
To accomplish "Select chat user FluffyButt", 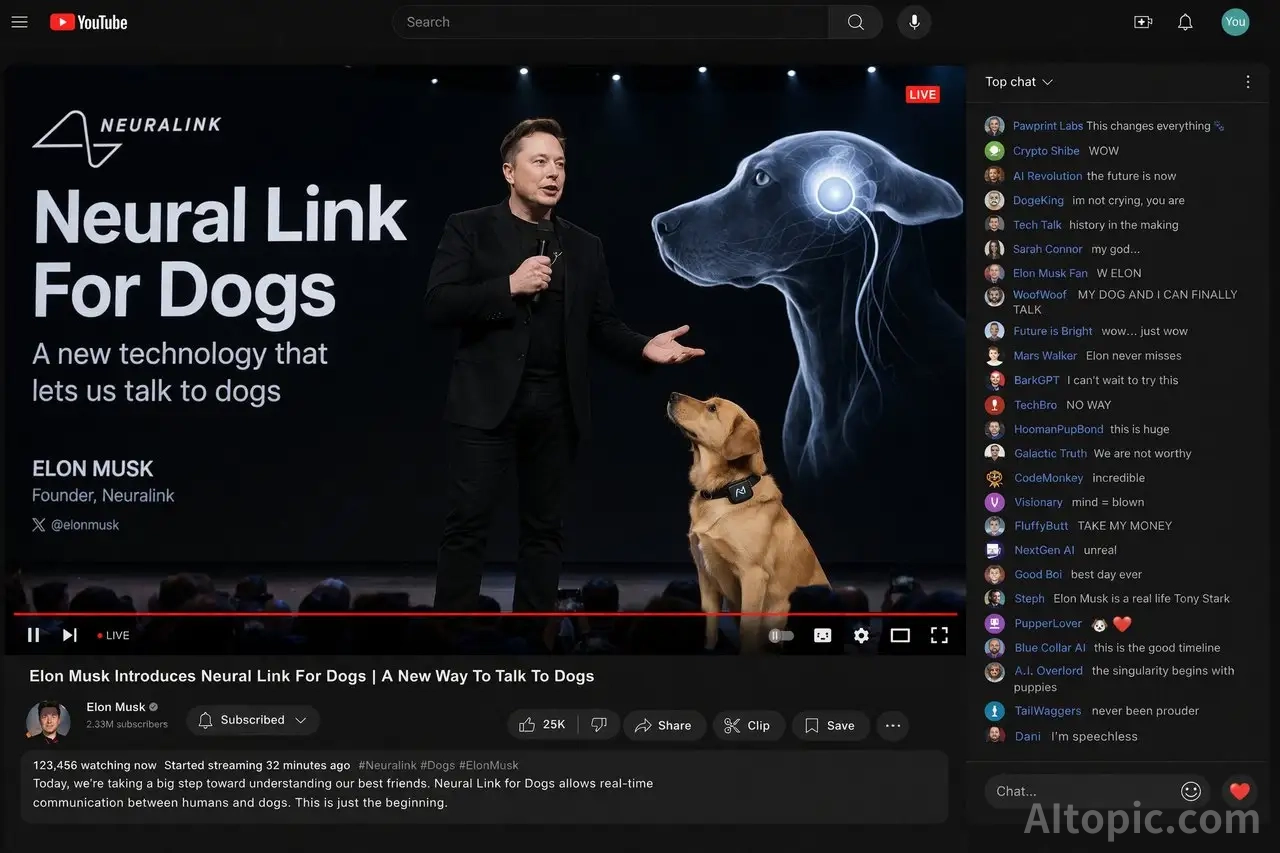I will point(1041,526).
